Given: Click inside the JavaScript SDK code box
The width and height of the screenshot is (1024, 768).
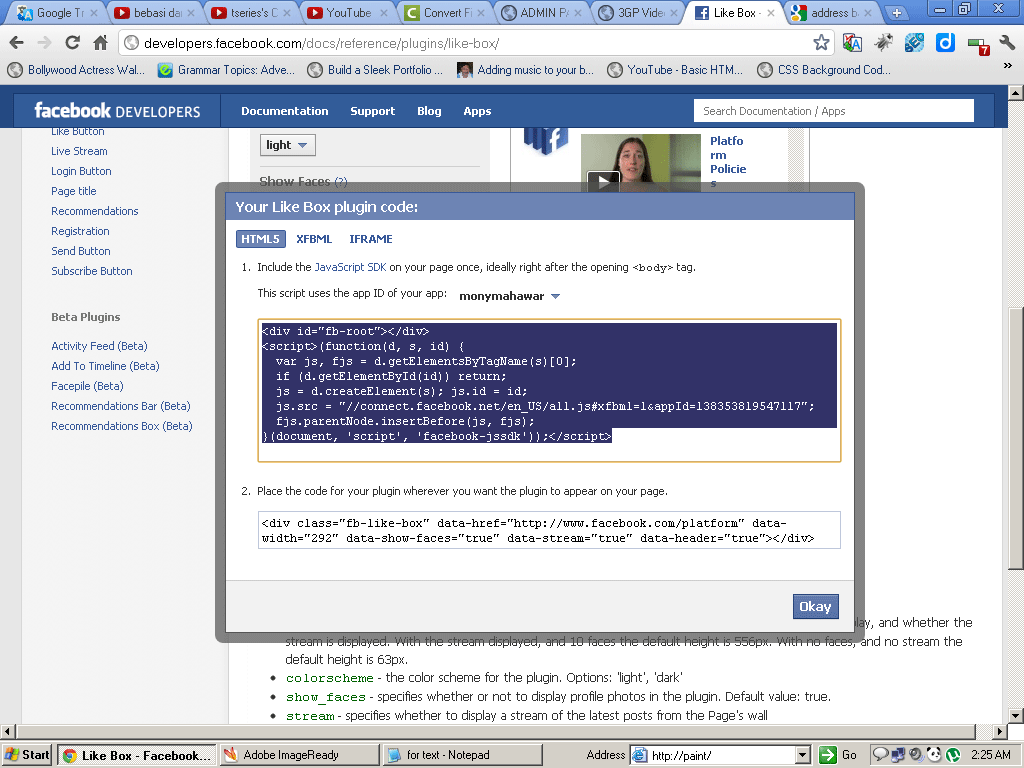Looking at the screenshot, I should (x=549, y=391).
